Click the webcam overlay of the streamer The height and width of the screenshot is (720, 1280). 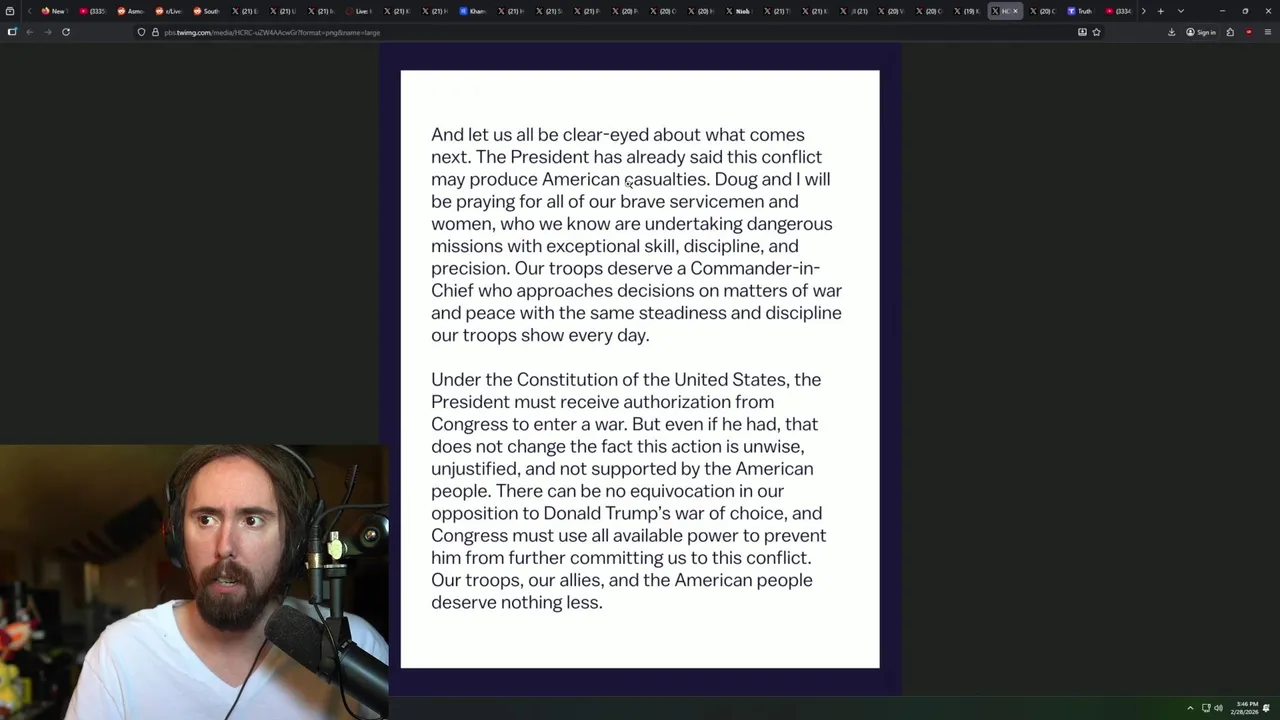coord(194,582)
